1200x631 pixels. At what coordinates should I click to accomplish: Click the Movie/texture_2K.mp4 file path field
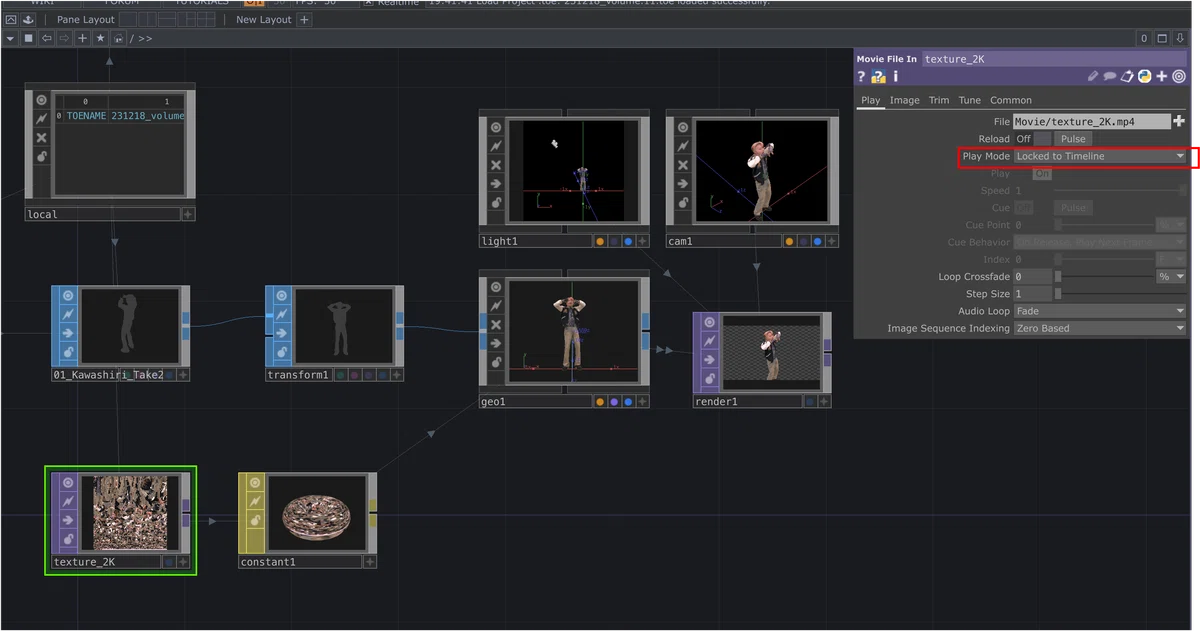point(1091,121)
